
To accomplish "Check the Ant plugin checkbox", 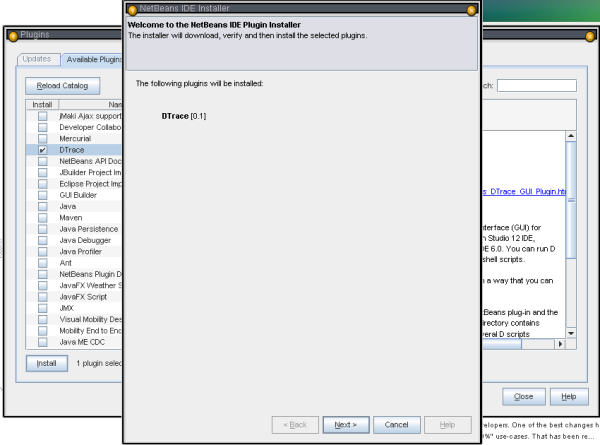I will click(42, 263).
